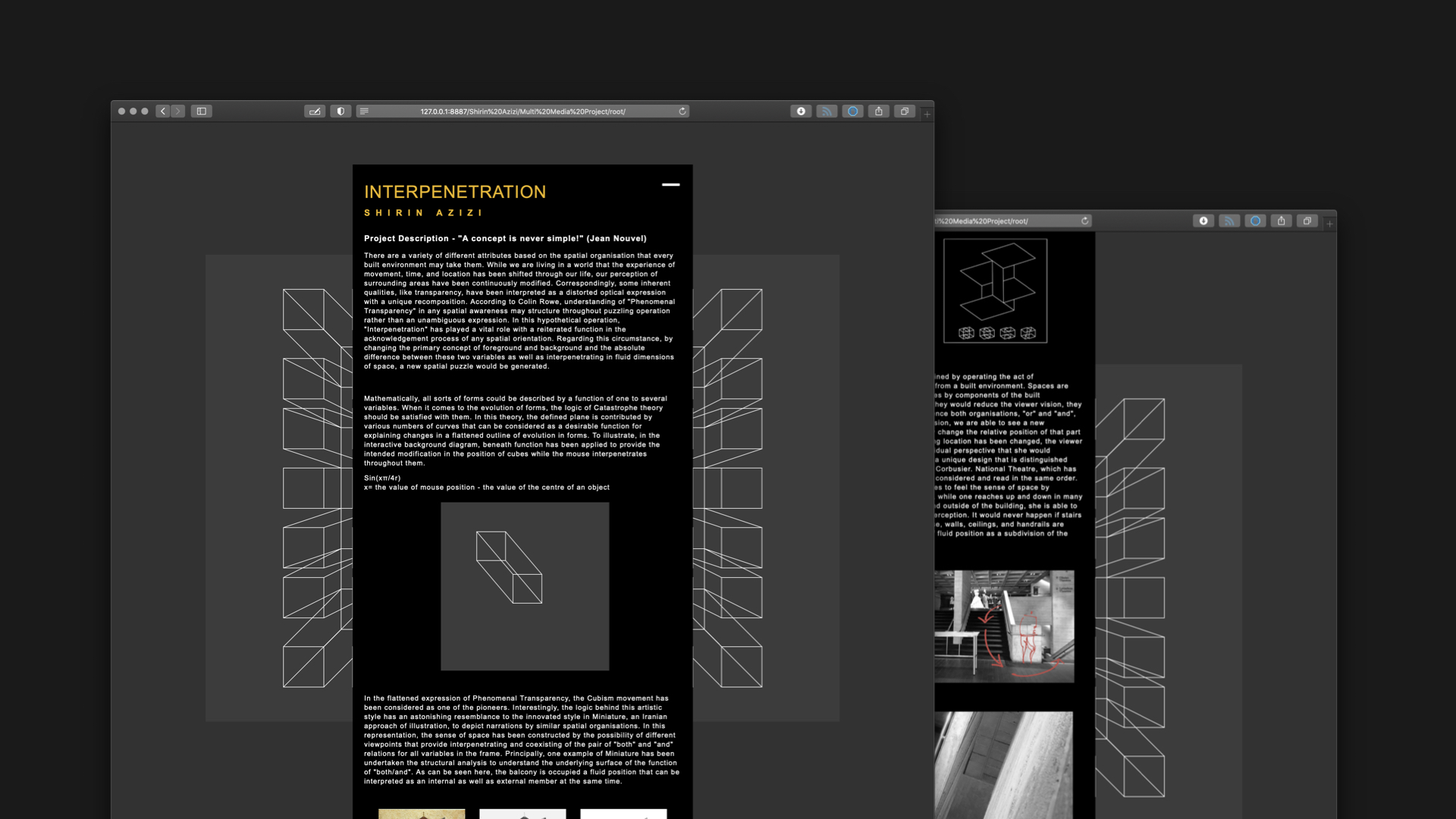
Task: Open the Share menu in back window
Action: click(x=1281, y=221)
